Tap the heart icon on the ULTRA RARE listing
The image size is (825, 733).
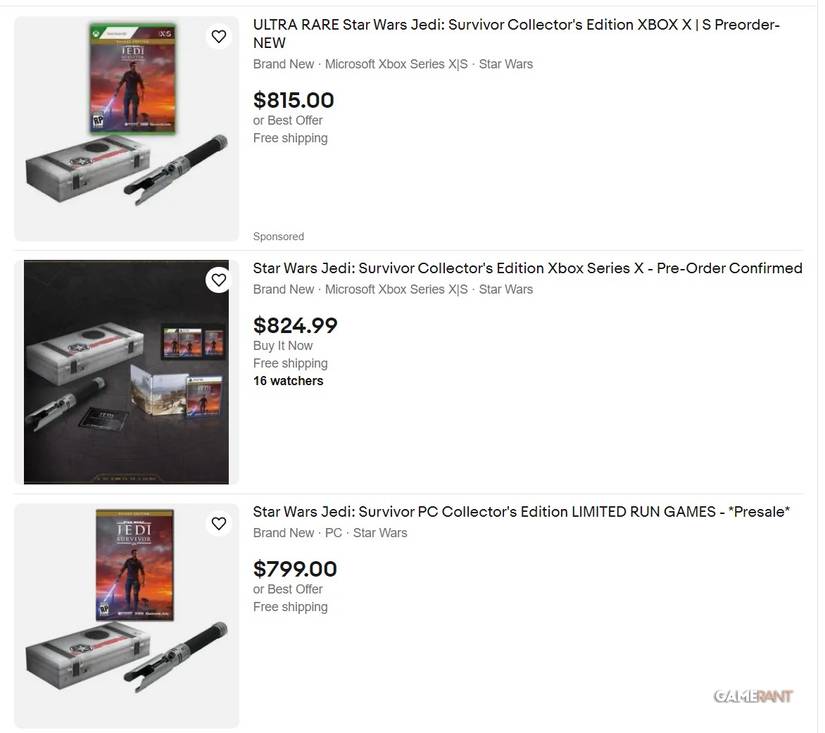[219, 36]
